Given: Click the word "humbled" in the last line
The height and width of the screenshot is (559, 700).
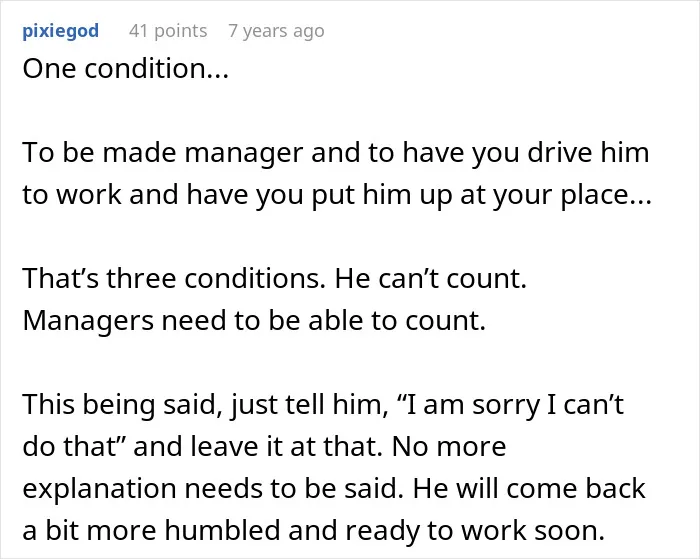Looking at the screenshot, I should pos(222,531).
